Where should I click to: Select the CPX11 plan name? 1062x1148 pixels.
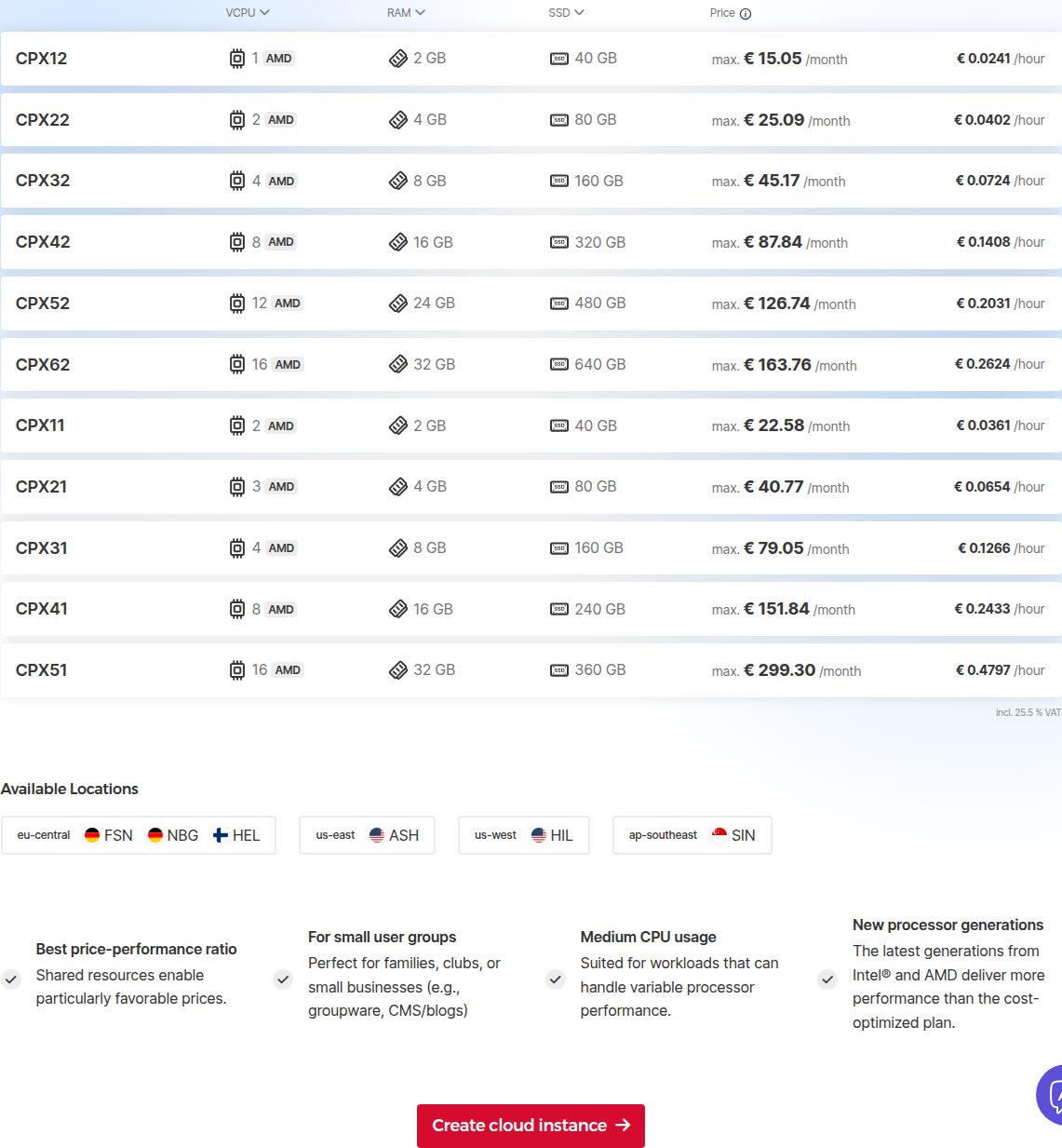tap(40, 425)
